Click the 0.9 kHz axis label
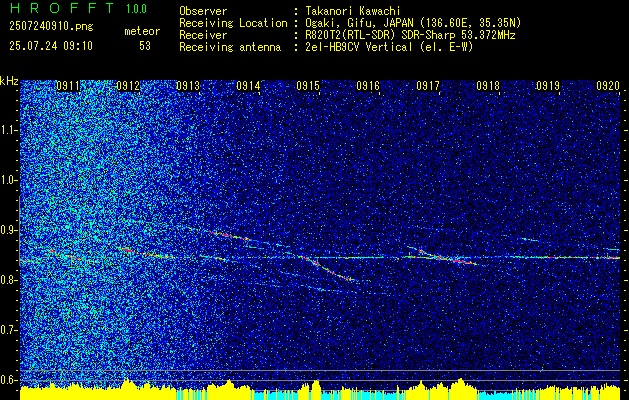629x400 pixels. point(9,230)
